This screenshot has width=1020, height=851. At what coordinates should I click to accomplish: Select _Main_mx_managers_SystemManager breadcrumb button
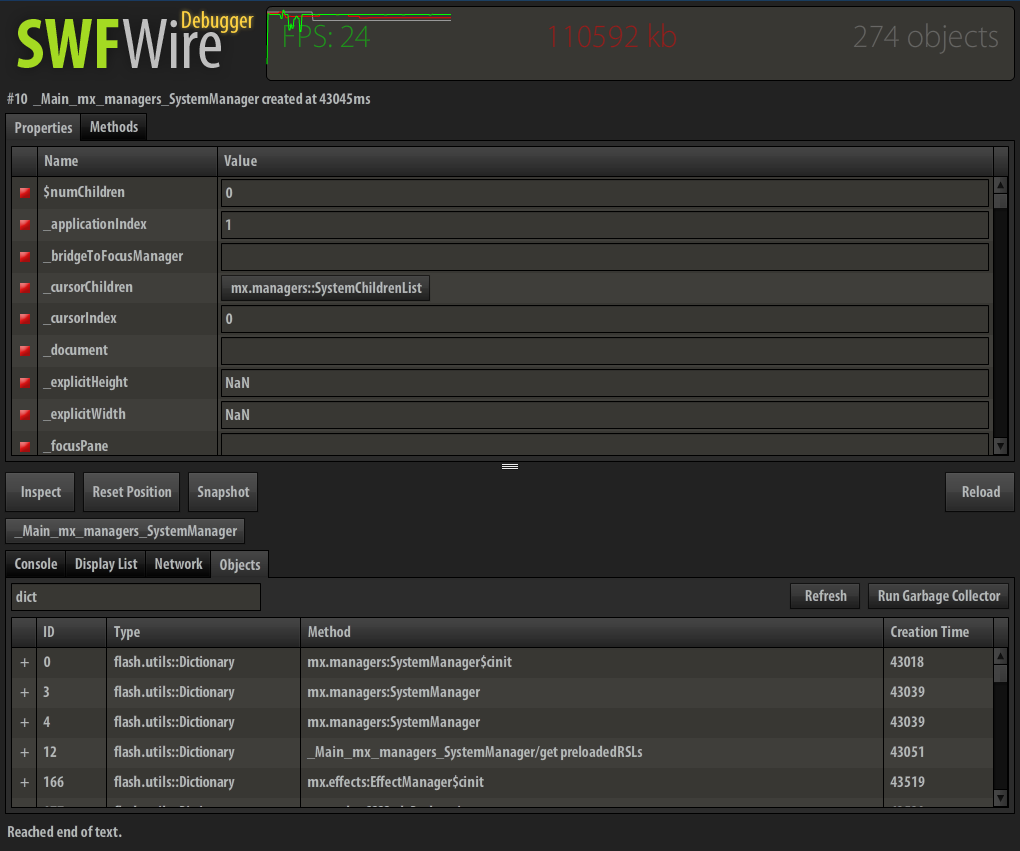click(x=126, y=531)
